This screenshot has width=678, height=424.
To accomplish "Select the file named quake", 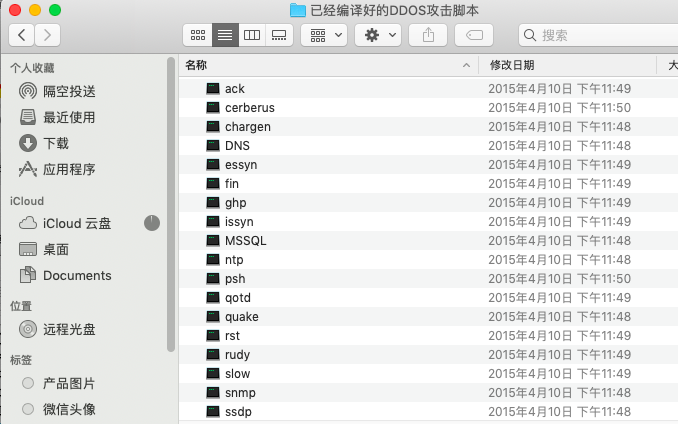I will (241, 317).
